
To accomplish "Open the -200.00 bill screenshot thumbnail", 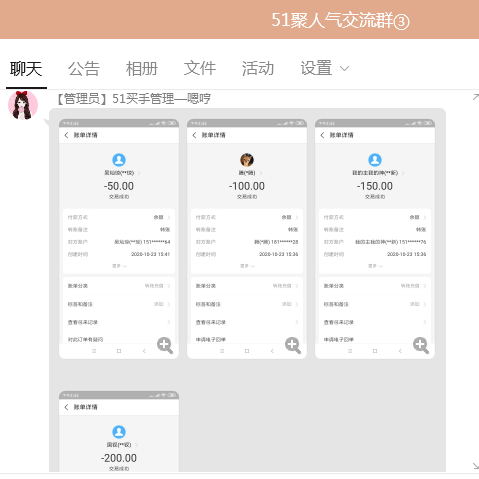I will coord(119,431).
